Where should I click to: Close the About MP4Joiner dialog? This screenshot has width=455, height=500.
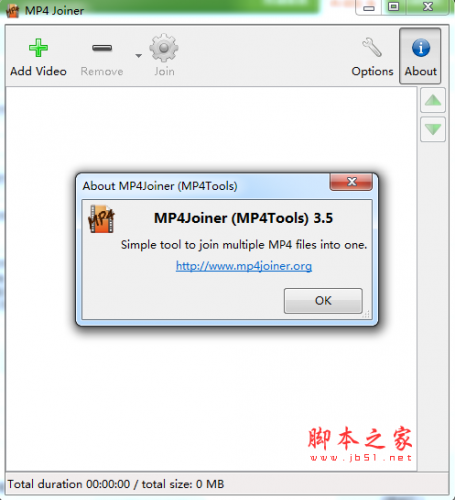[351, 182]
